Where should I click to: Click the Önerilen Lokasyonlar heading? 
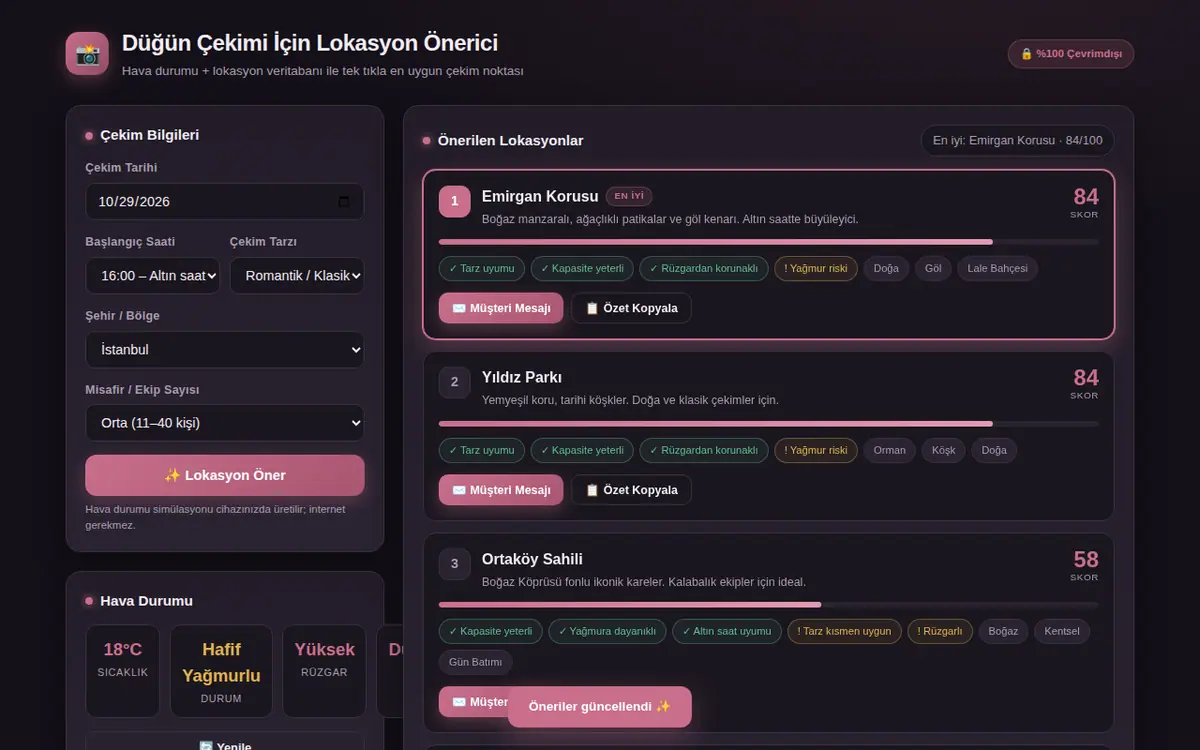(x=511, y=140)
